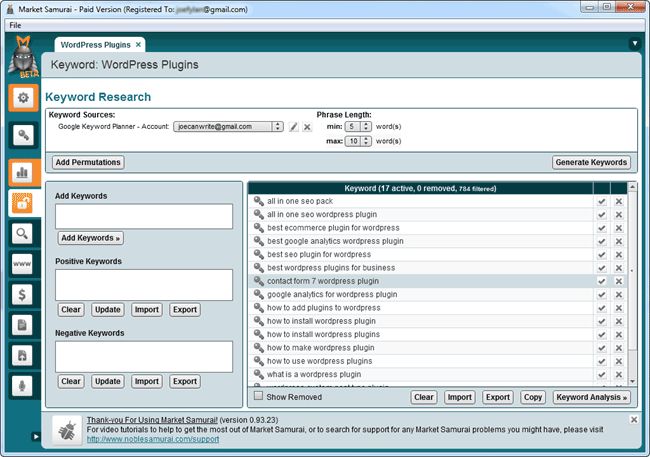This screenshot has height=457, width=650.
Task: Toggle checkmark for how to use wordpress plugins
Action: [601, 361]
